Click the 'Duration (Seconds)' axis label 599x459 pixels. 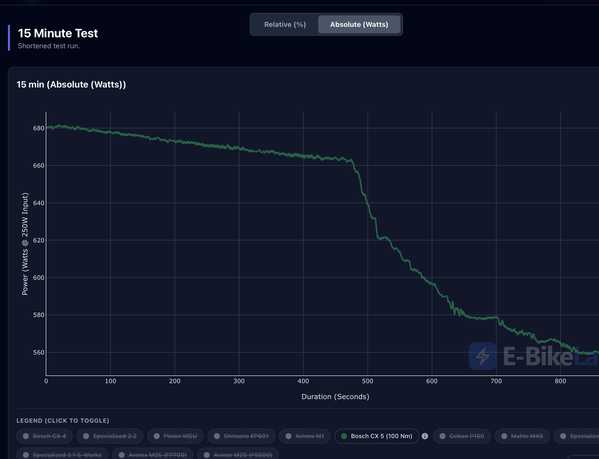pos(335,397)
